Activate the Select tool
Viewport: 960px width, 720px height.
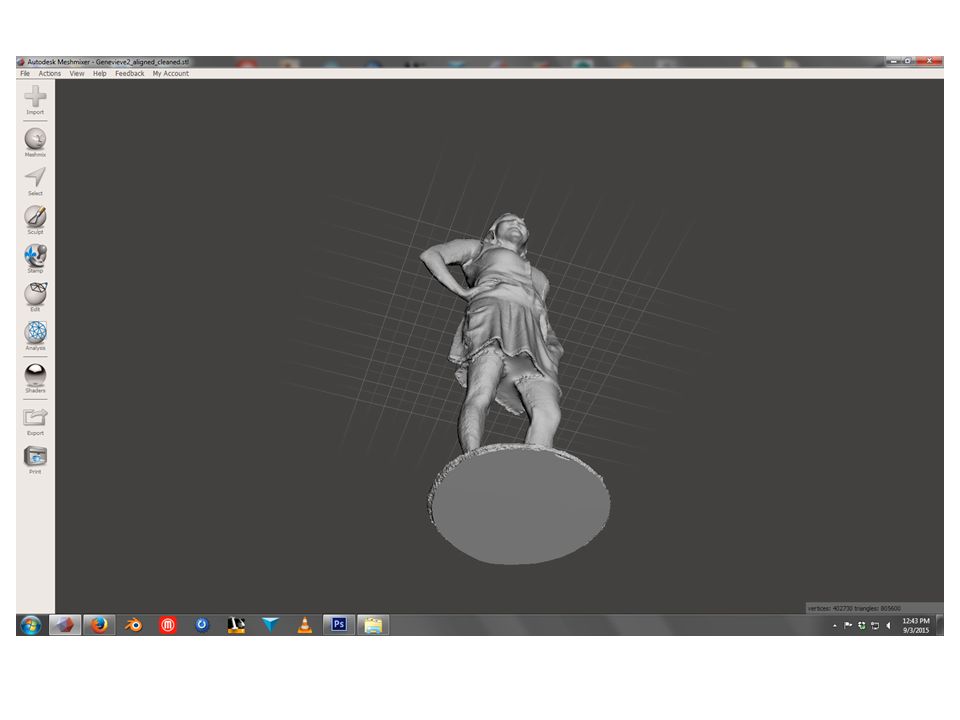35,181
